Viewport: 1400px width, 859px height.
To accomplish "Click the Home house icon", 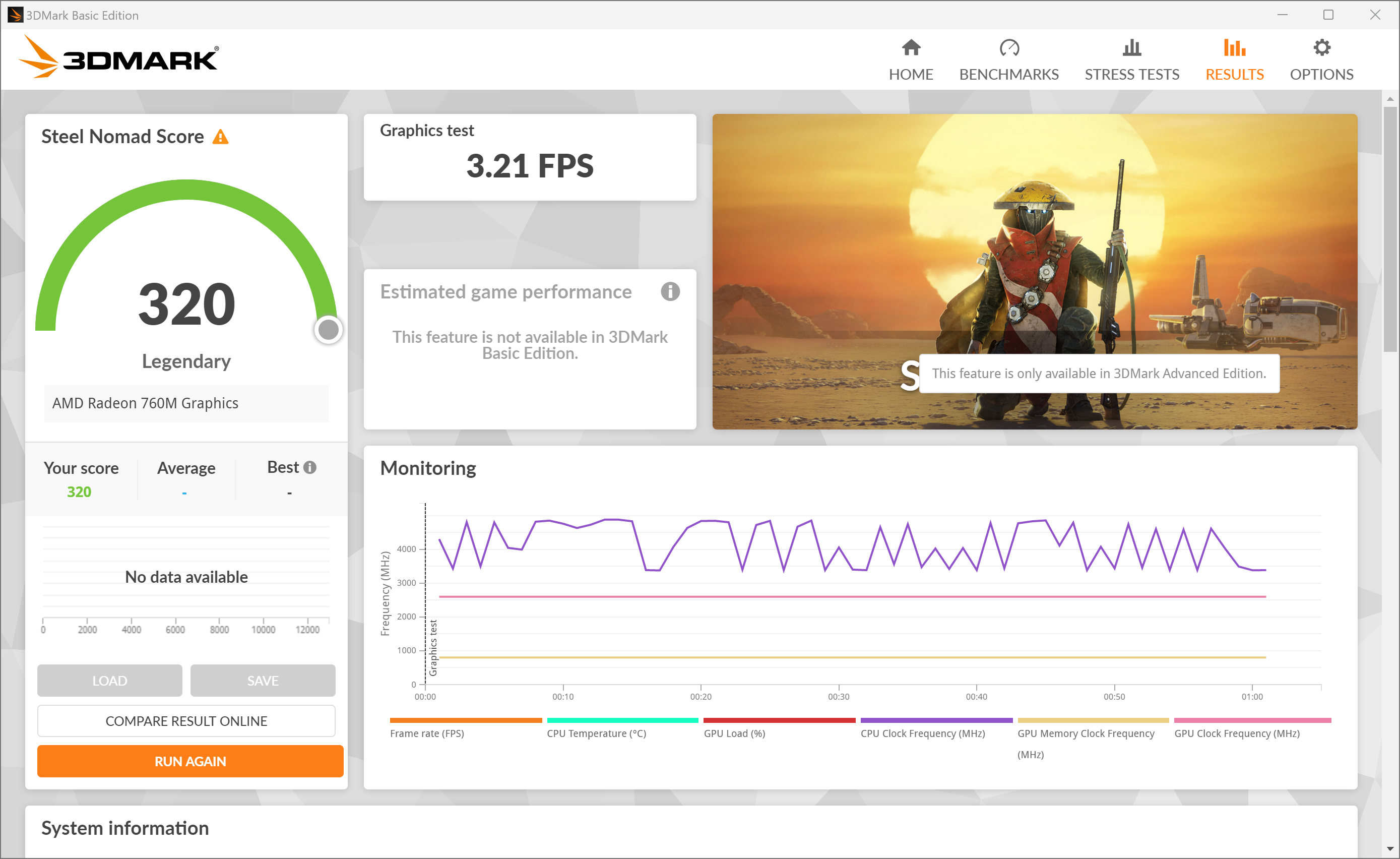I will click(911, 48).
